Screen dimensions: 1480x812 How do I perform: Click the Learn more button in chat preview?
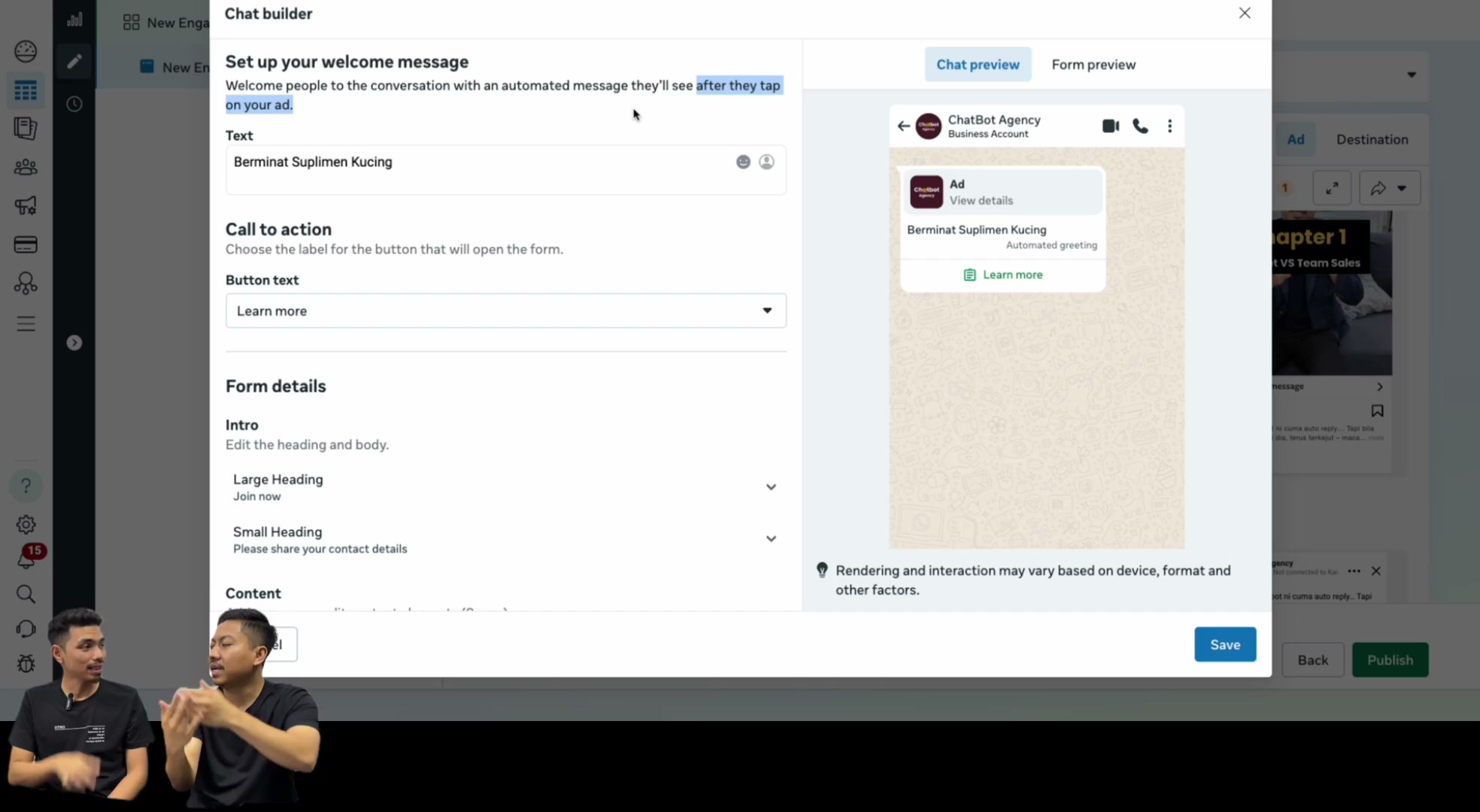click(1003, 274)
